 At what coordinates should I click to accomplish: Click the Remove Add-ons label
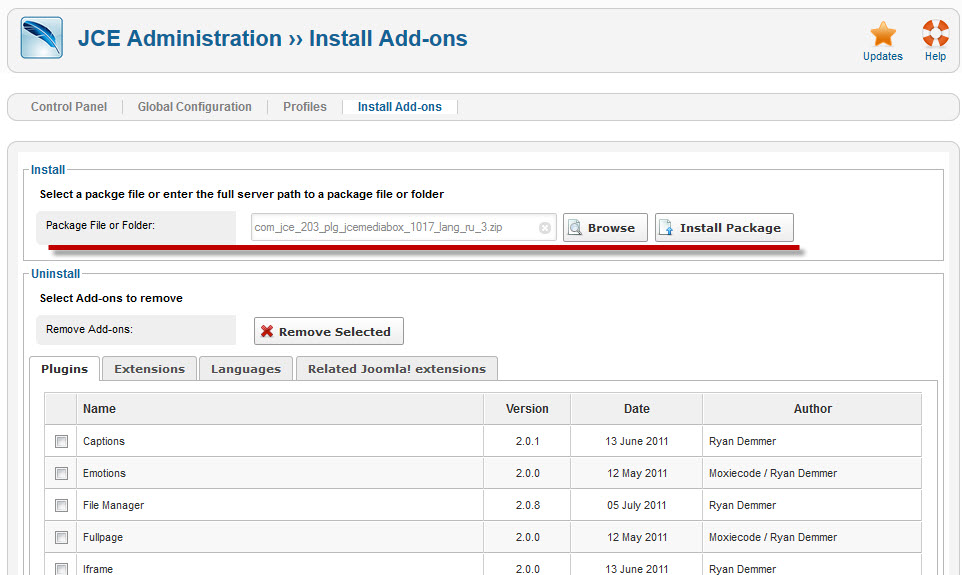point(89,329)
